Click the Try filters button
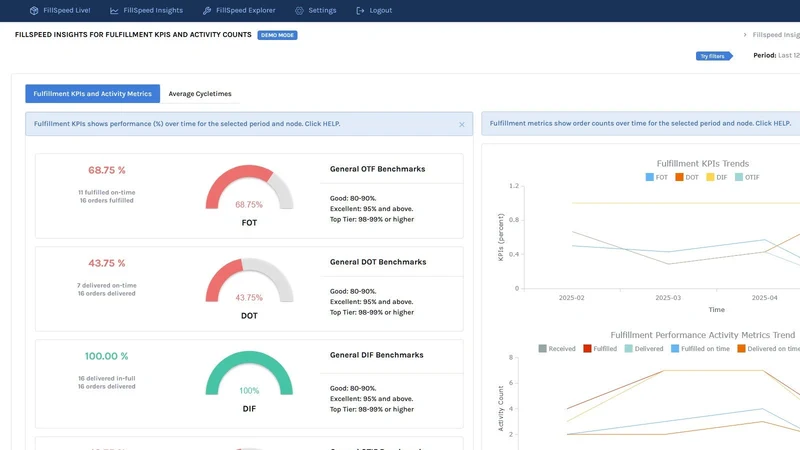This screenshot has width=800, height=450. tap(714, 56)
